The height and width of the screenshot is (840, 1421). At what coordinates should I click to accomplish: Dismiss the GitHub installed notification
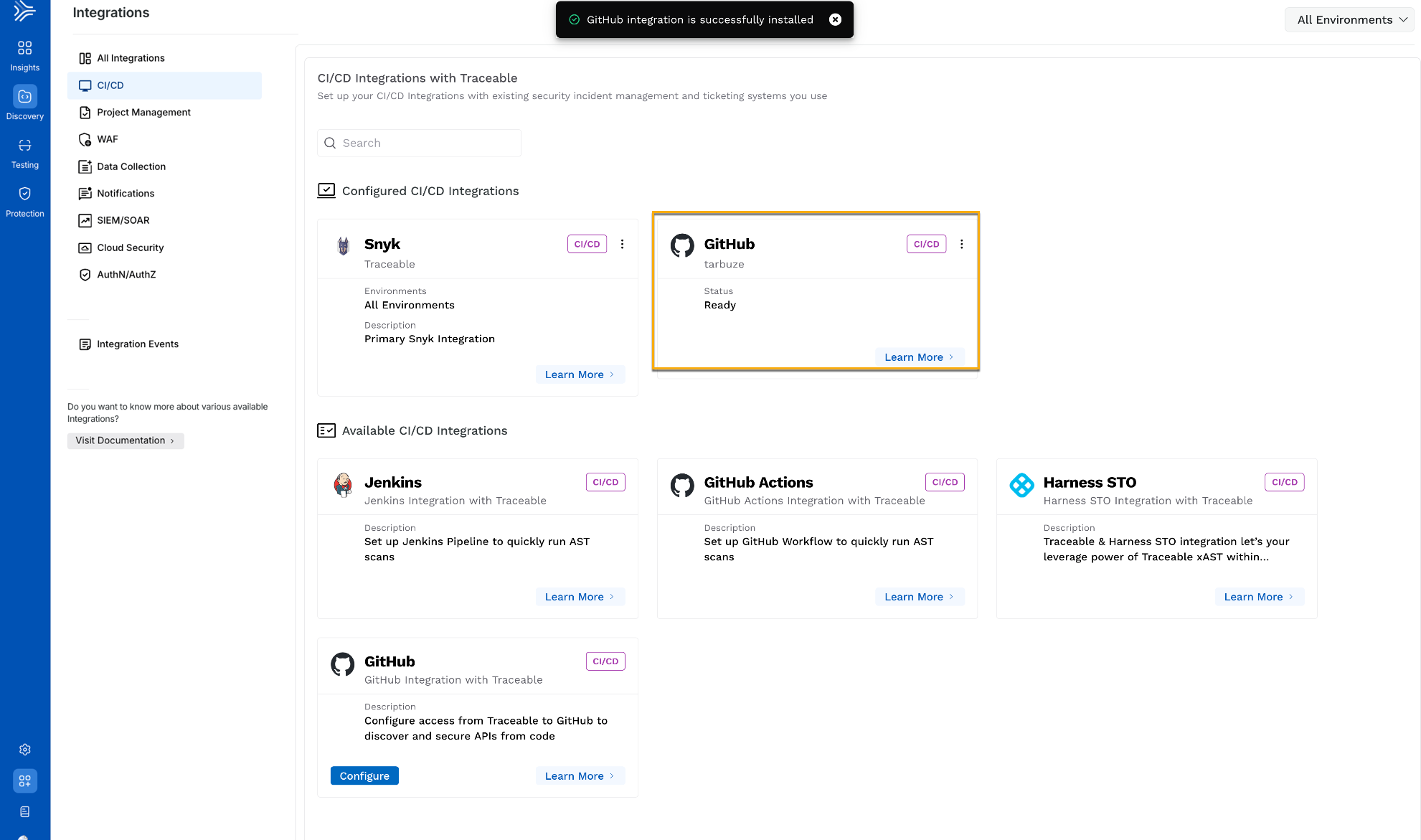pos(835,19)
